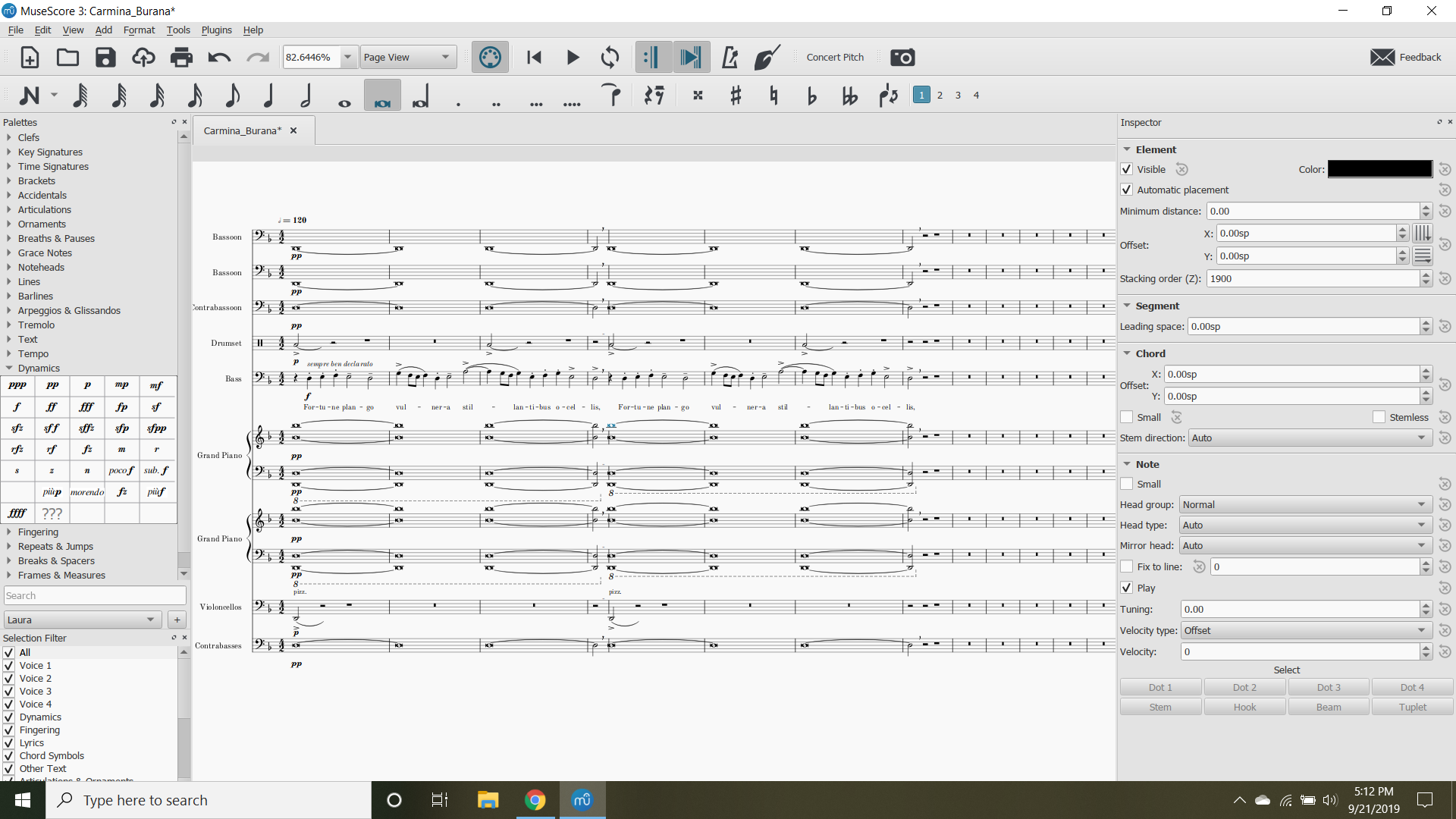This screenshot has height=819, width=1456.
Task: Click the Stem button in Inspector
Action: pos(1162,707)
